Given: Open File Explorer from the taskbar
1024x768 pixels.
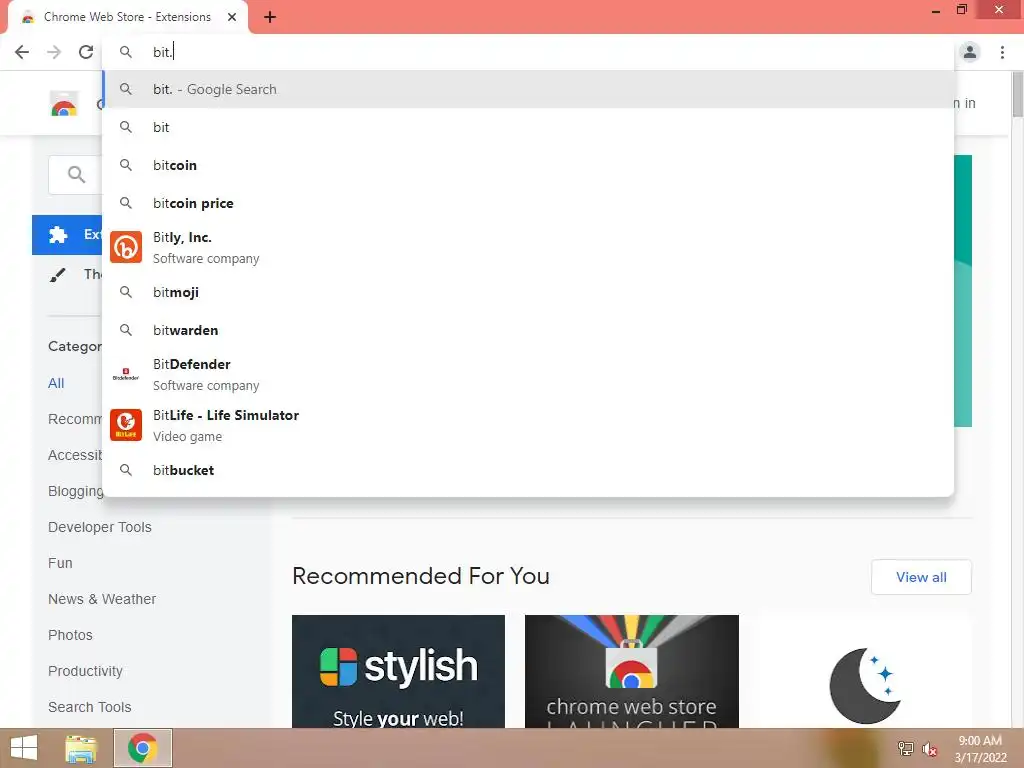Looking at the screenshot, I should click(81, 748).
